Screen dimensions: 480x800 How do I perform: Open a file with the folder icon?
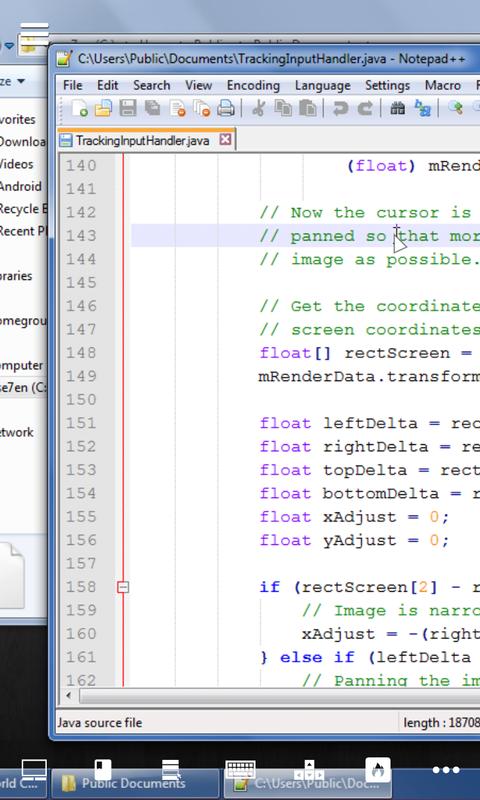pos(104,108)
